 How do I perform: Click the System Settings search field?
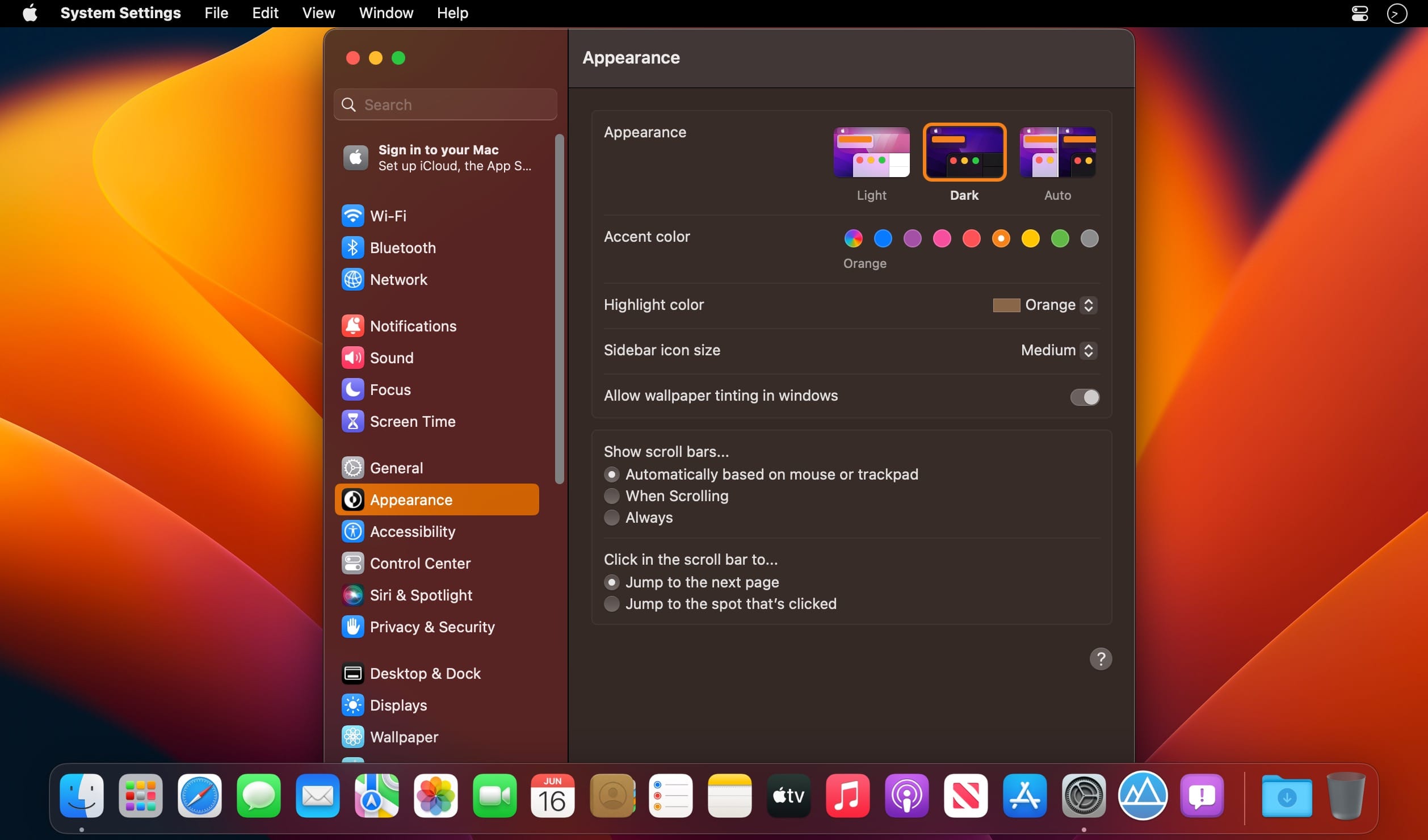click(446, 104)
